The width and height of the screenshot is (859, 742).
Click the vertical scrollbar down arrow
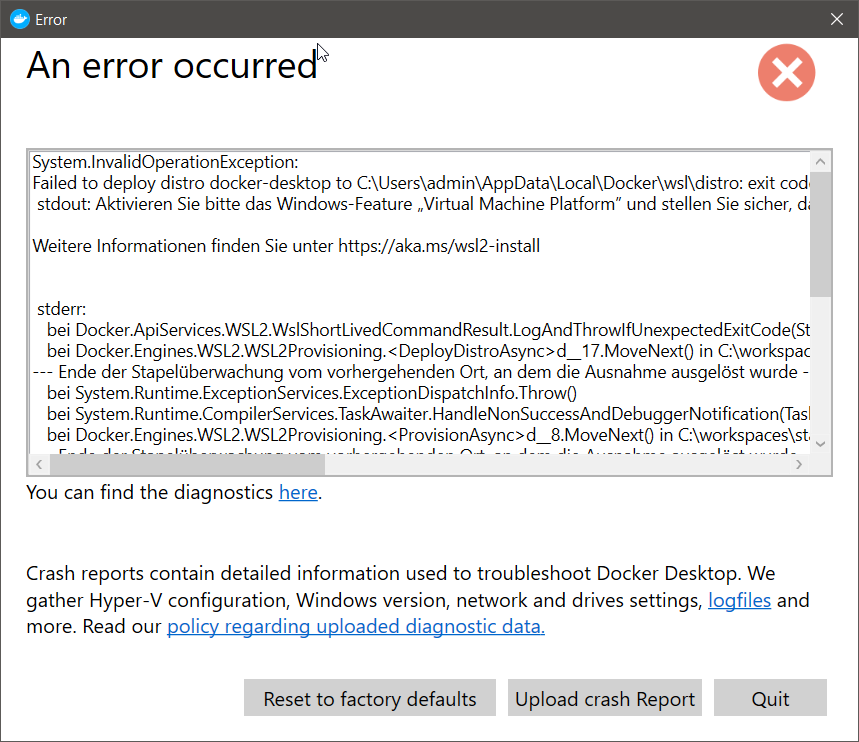[820, 444]
